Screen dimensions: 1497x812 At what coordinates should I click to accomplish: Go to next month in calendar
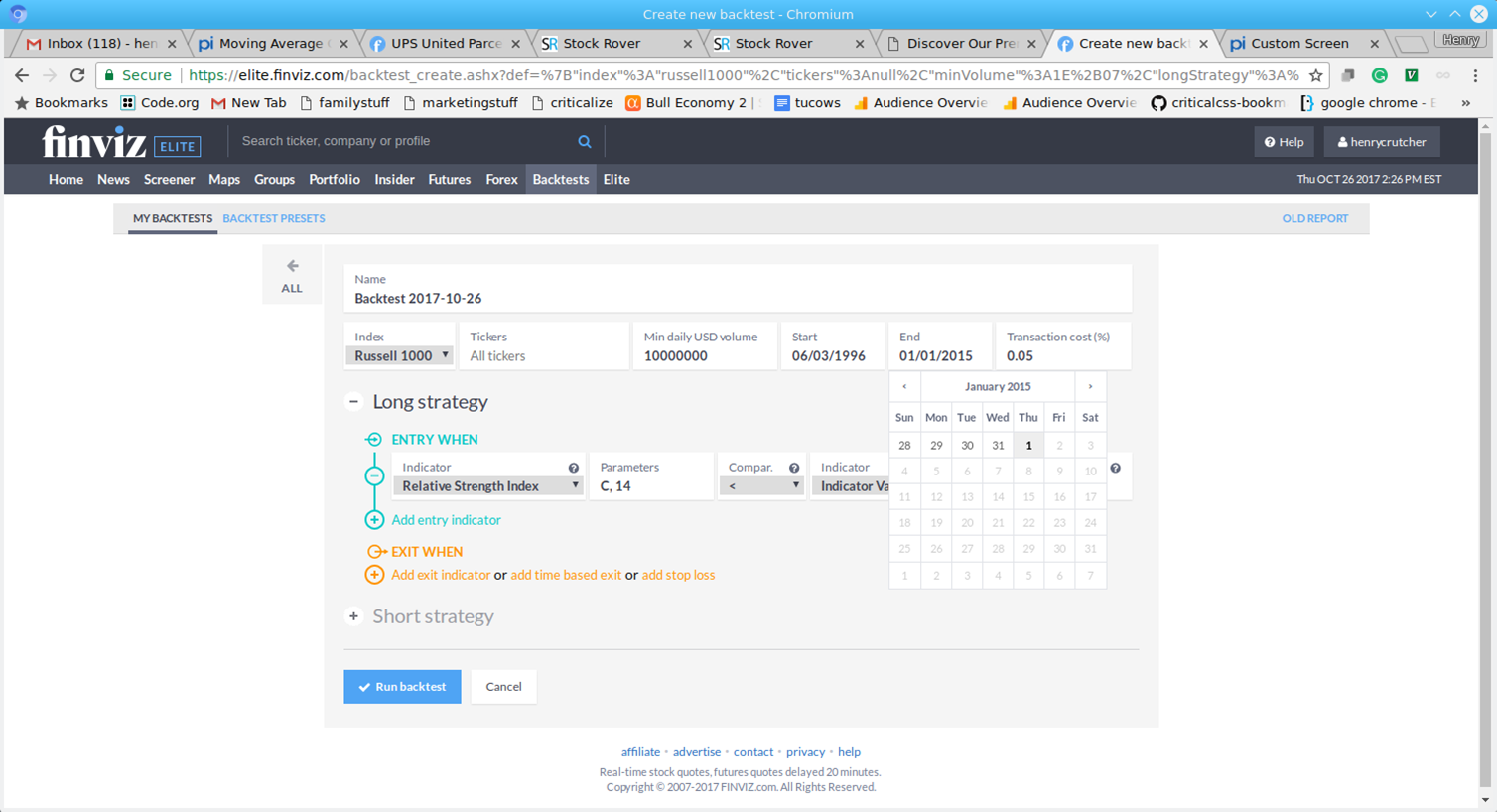(x=1090, y=387)
